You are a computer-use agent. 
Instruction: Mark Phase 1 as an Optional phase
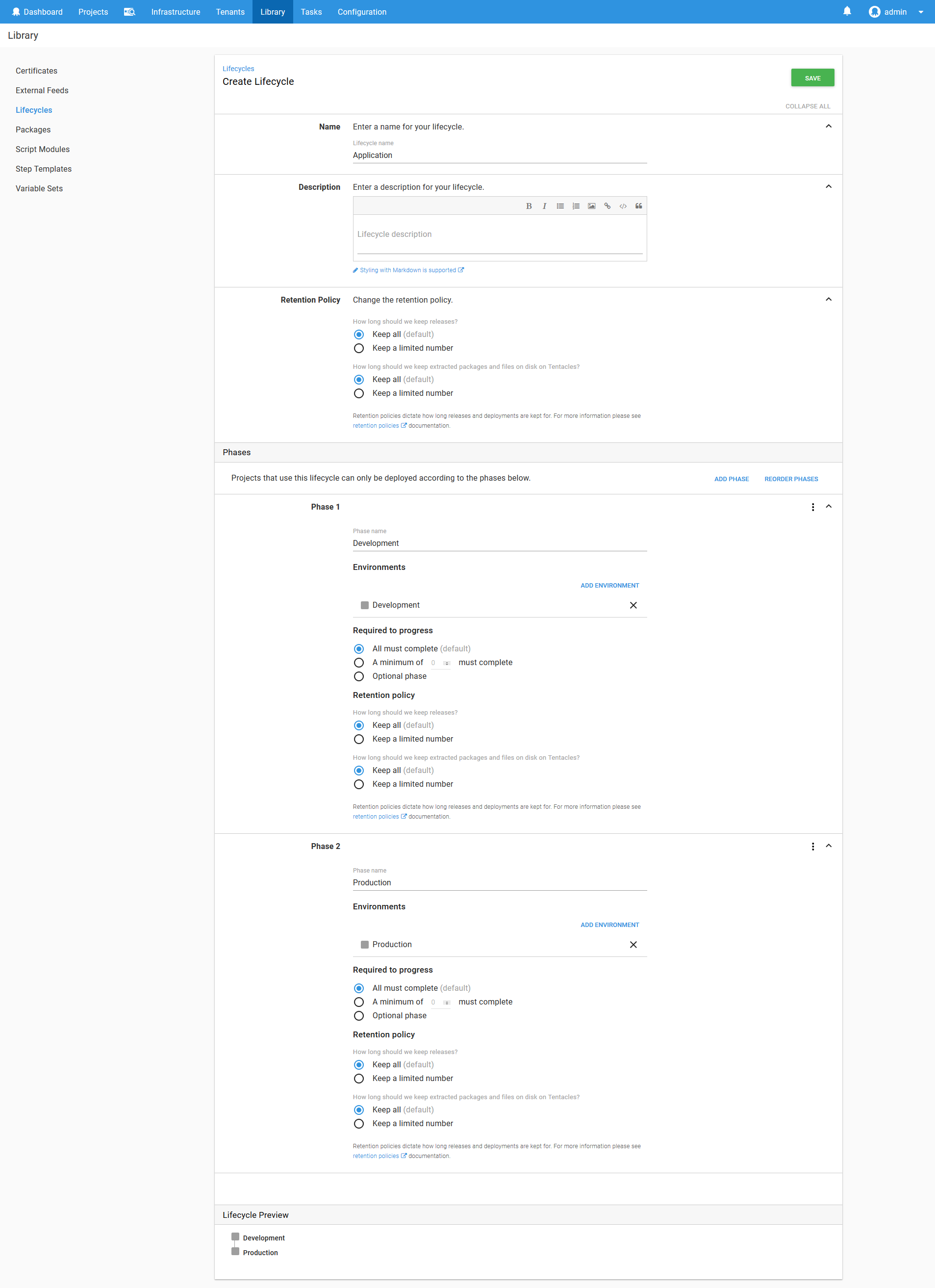(x=359, y=676)
